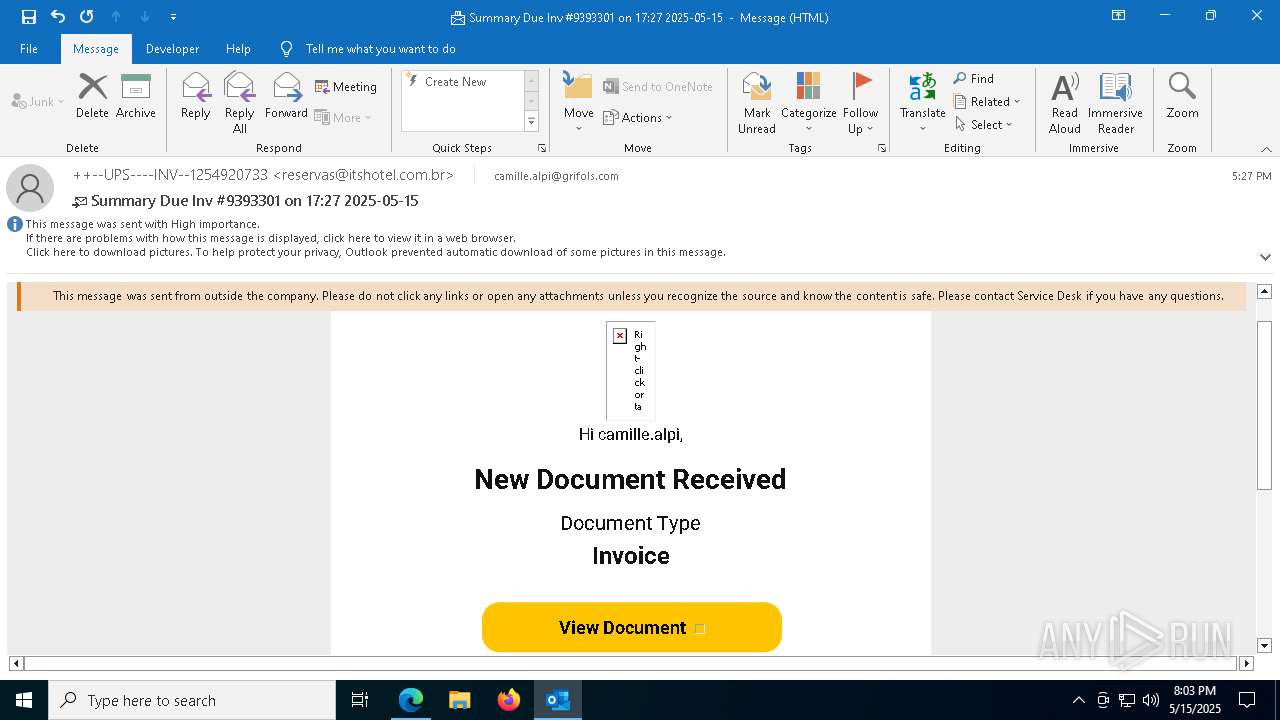Click the Translate button

[x=923, y=103]
